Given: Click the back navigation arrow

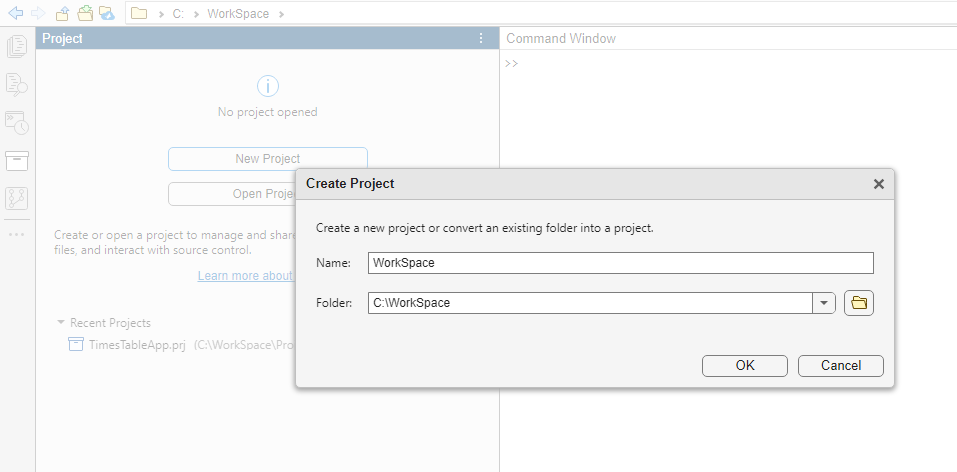Looking at the screenshot, I should [x=15, y=14].
